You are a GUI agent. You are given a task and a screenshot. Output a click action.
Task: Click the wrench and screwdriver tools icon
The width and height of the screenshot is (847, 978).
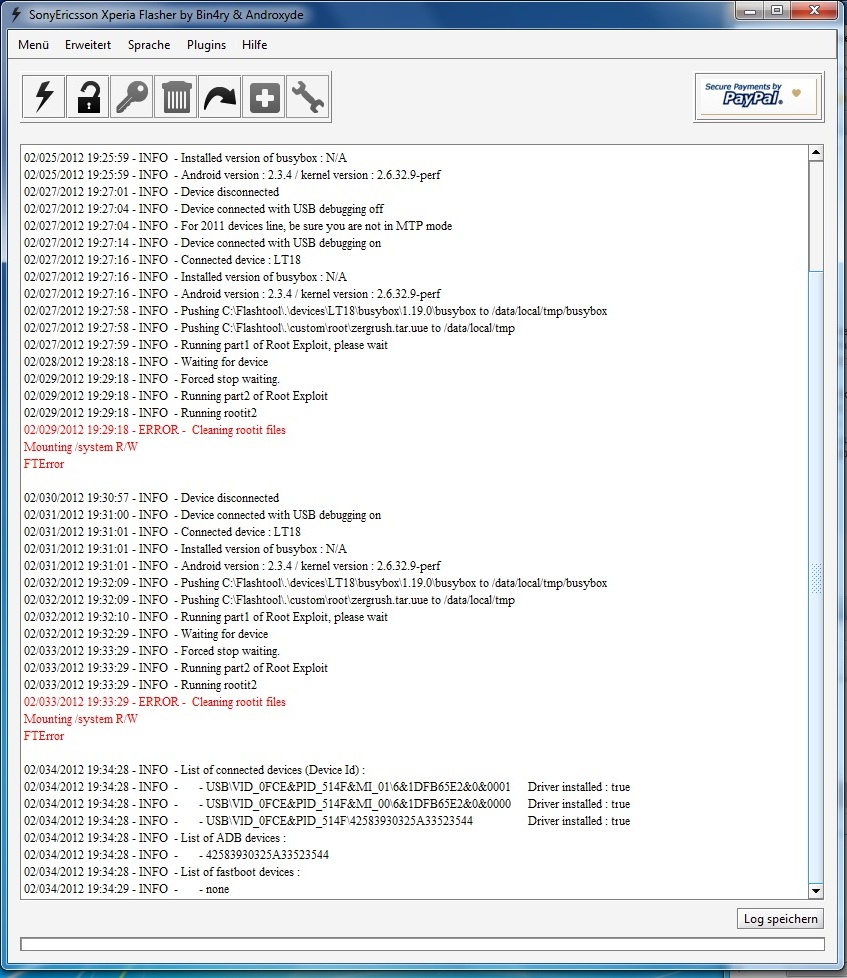click(307, 97)
